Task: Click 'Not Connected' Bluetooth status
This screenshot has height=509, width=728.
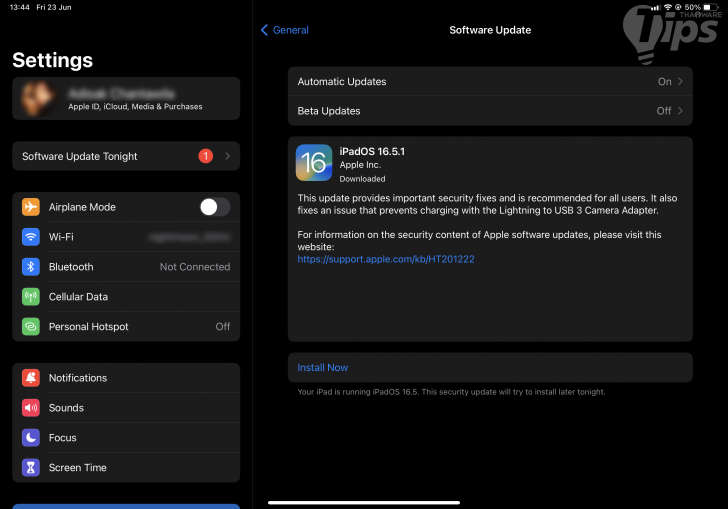Action: [x=195, y=267]
